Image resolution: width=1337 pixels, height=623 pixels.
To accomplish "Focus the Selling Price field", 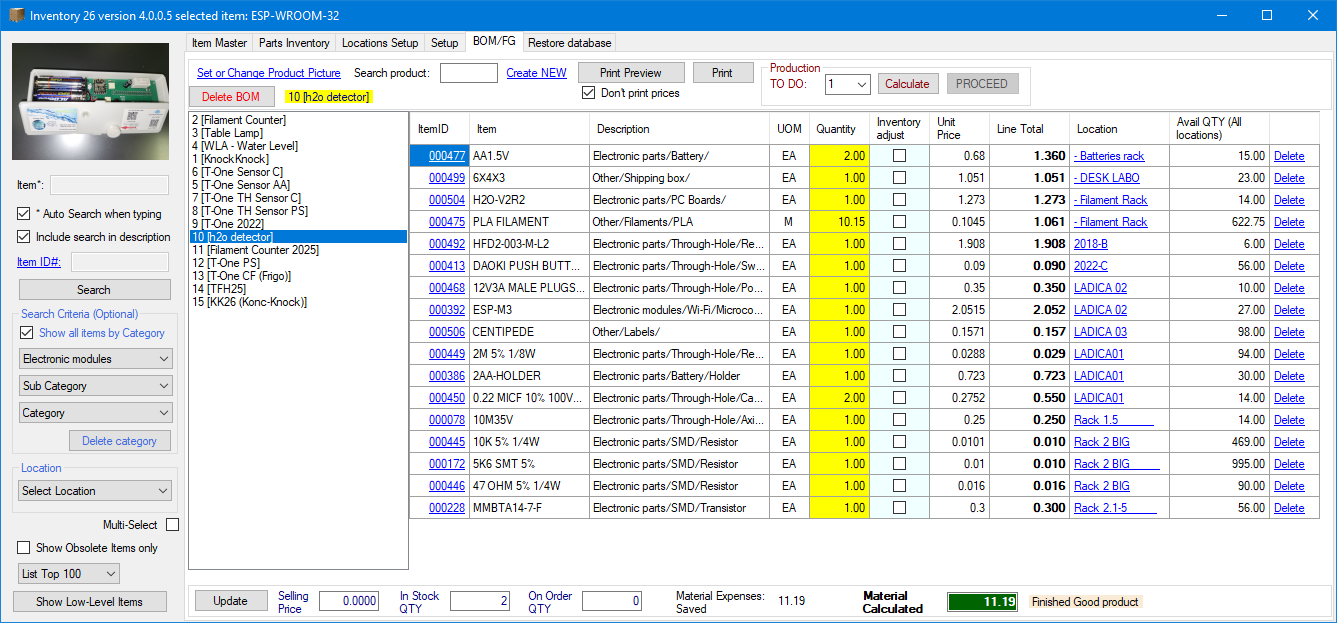I will click(x=350, y=601).
